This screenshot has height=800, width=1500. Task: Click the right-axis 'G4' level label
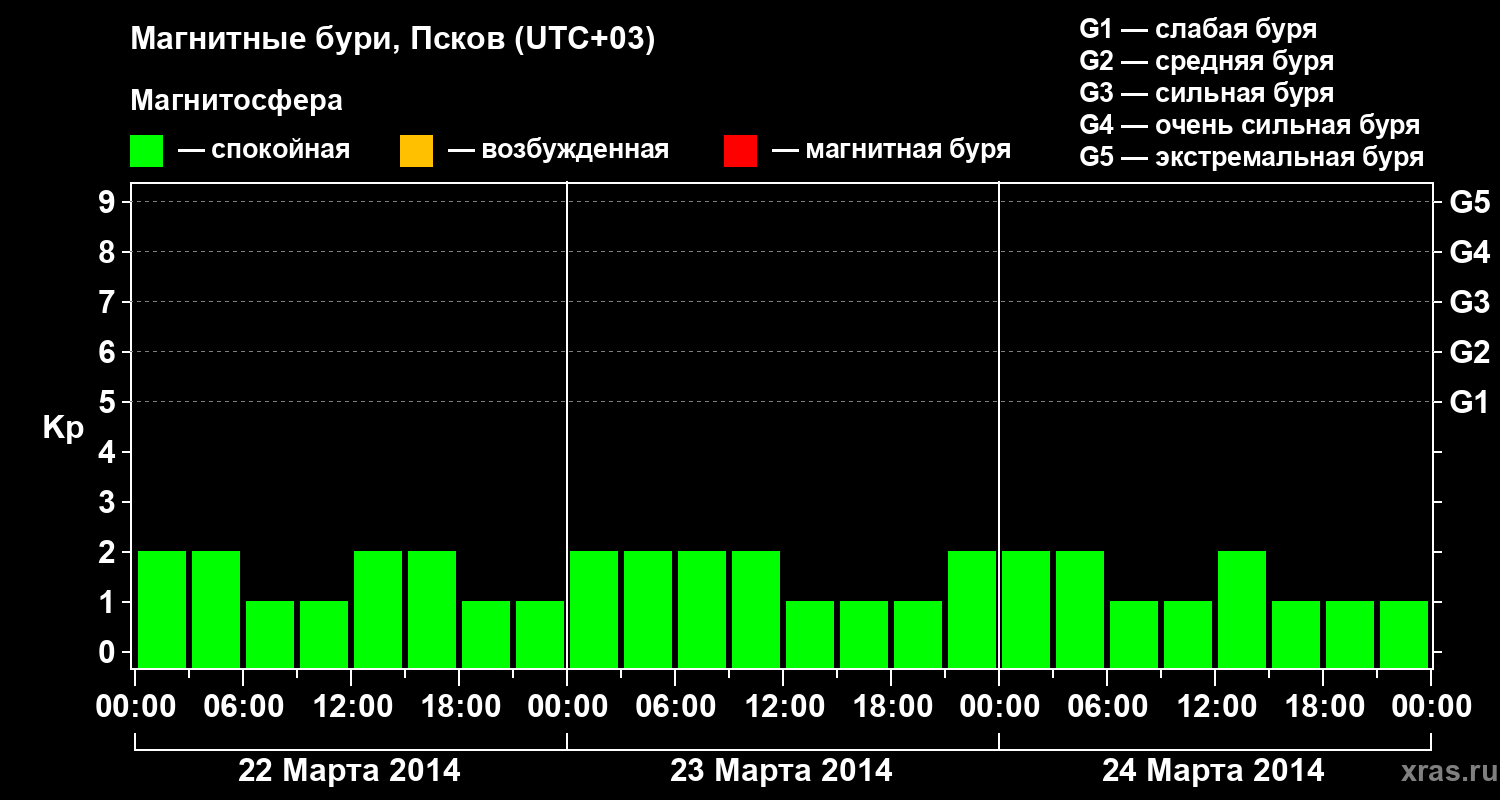(1469, 252)
